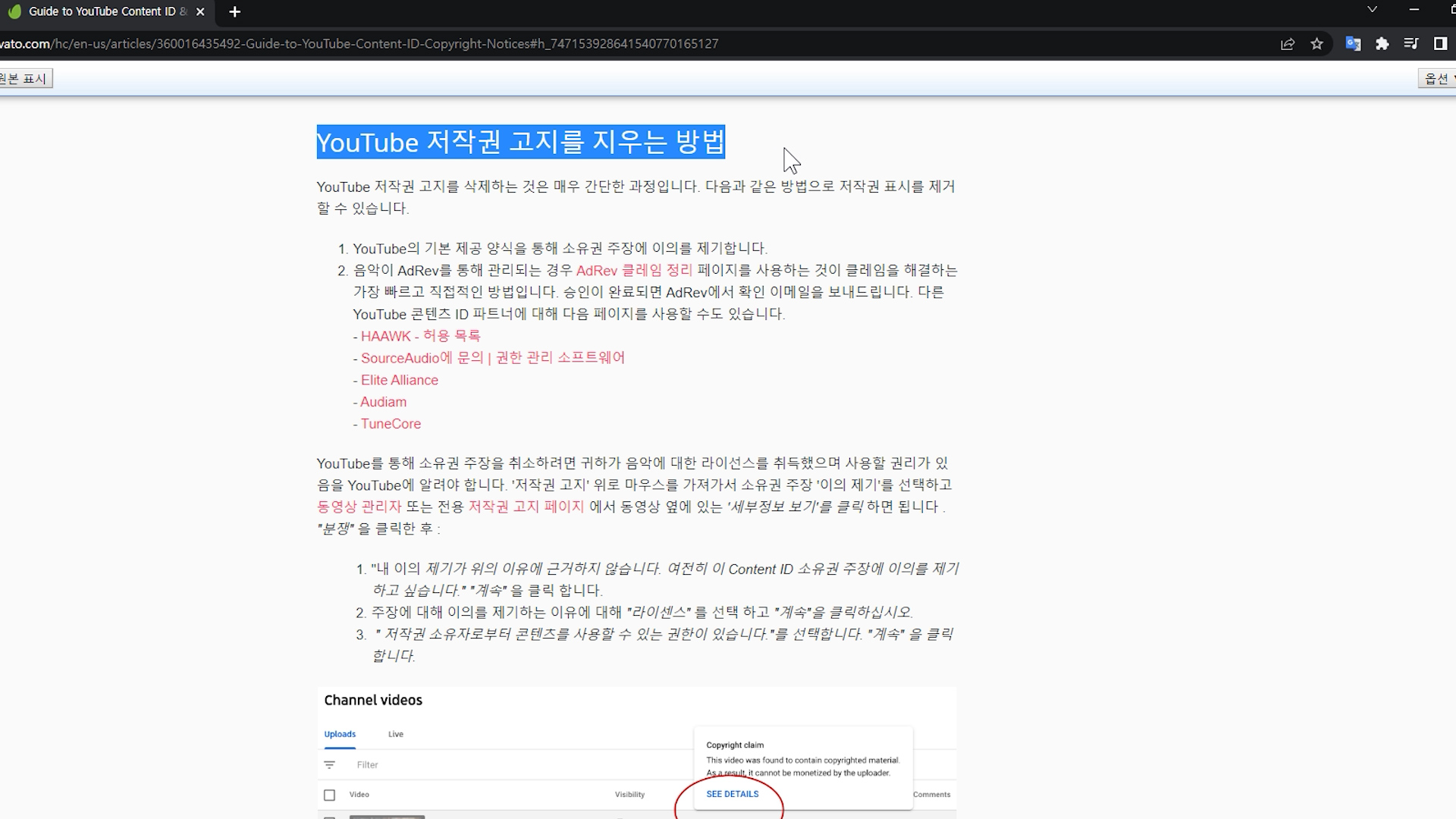Close the Guide to YouTube Content ID tab

tap(200, 11)
